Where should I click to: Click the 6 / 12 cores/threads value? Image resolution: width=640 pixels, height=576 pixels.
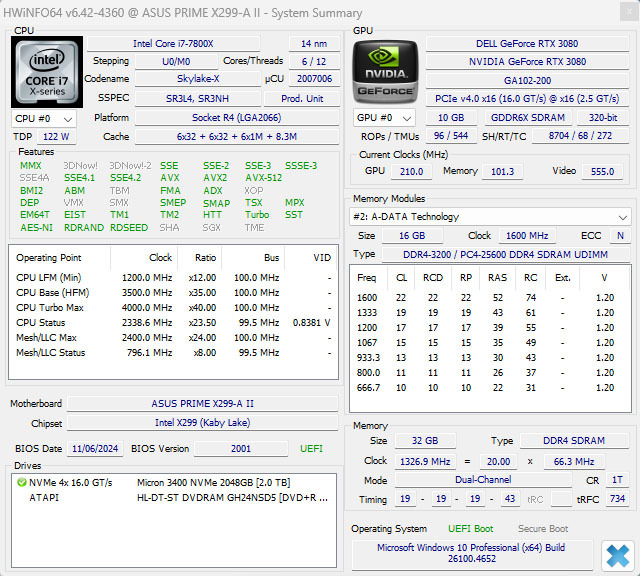click(314, 62)
